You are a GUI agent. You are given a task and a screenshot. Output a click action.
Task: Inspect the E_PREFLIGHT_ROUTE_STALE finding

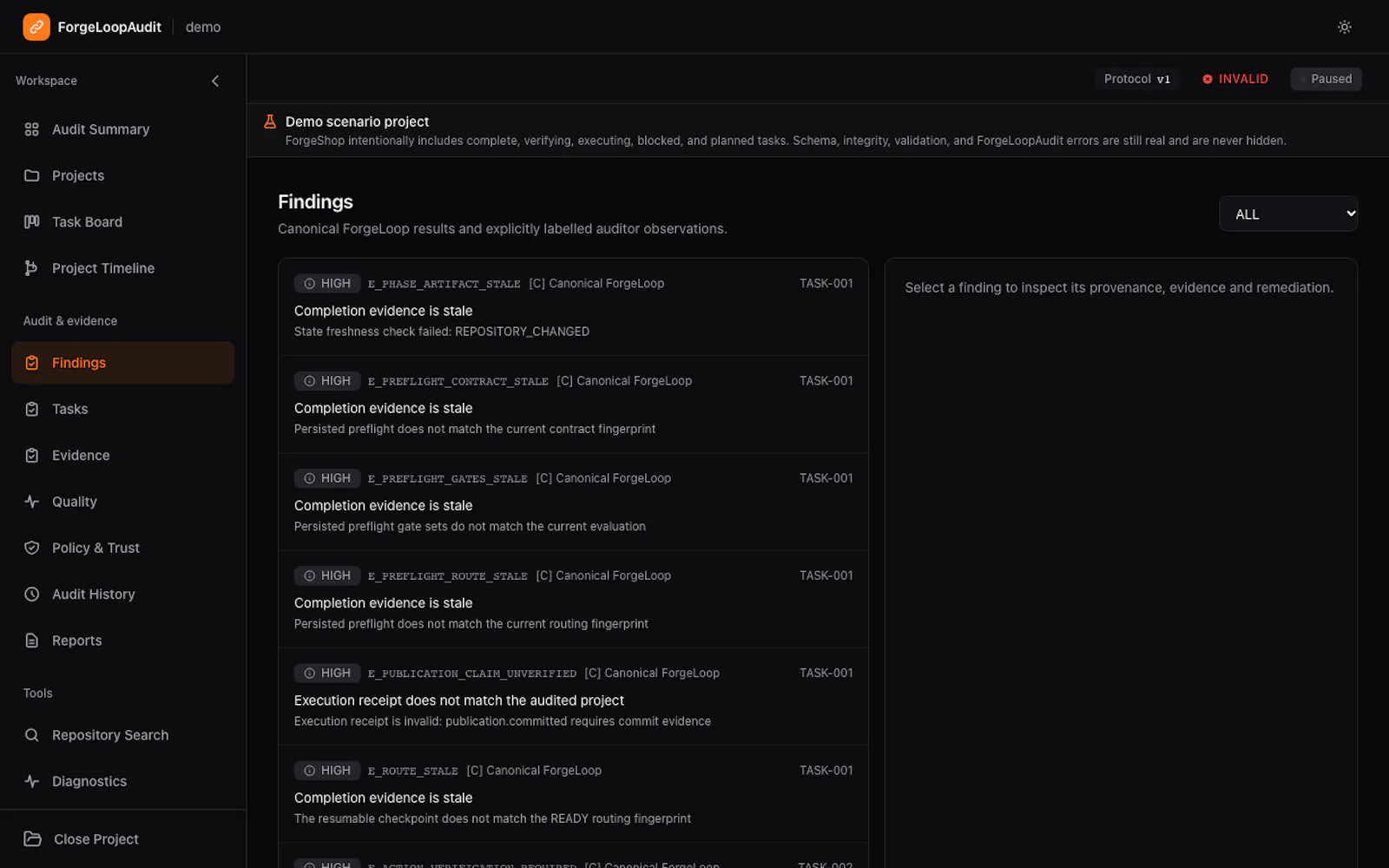click(x=573, y=599)
